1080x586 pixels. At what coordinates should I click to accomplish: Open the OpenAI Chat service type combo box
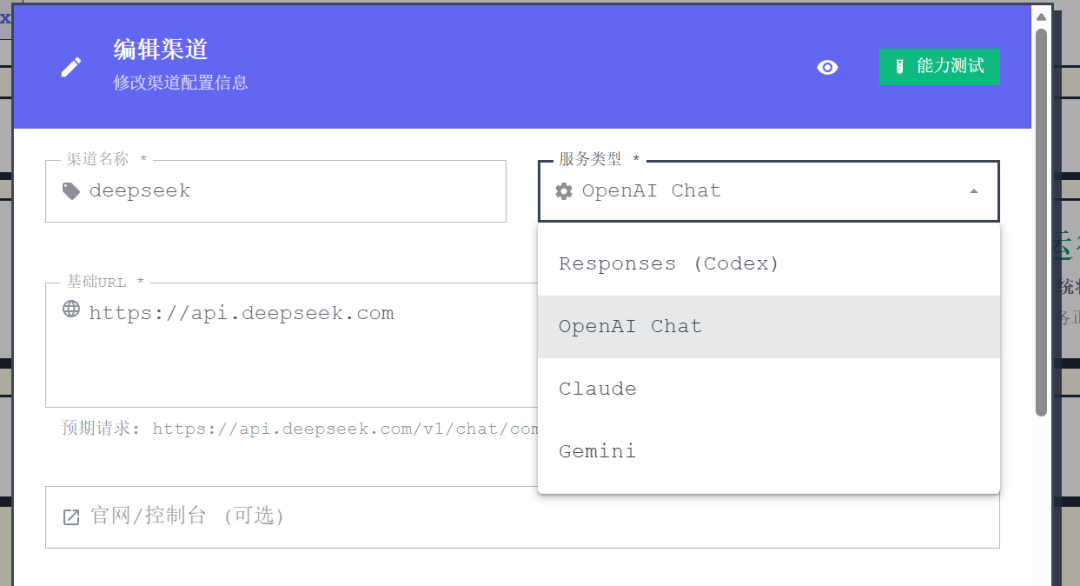coord(769,191)
